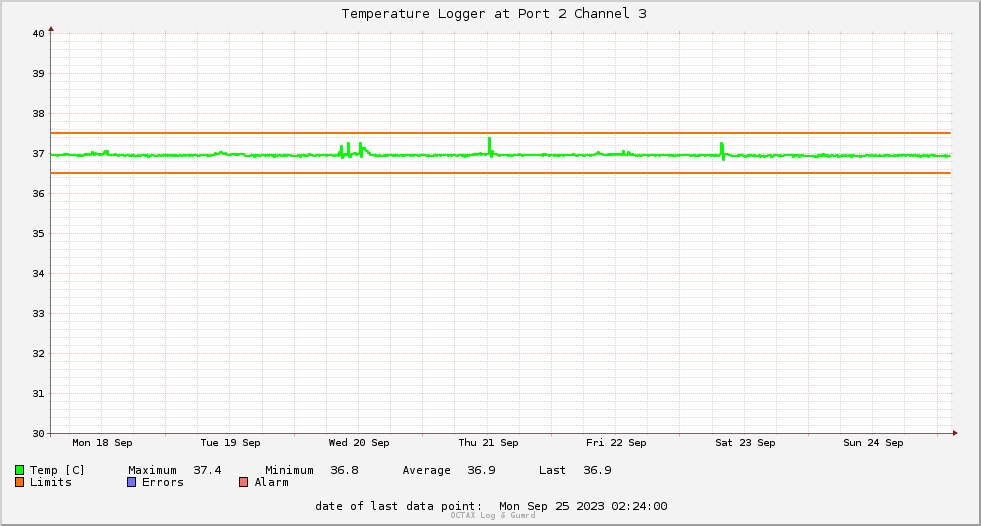Click the green Temp [C] legend swatch

point(19,470)
